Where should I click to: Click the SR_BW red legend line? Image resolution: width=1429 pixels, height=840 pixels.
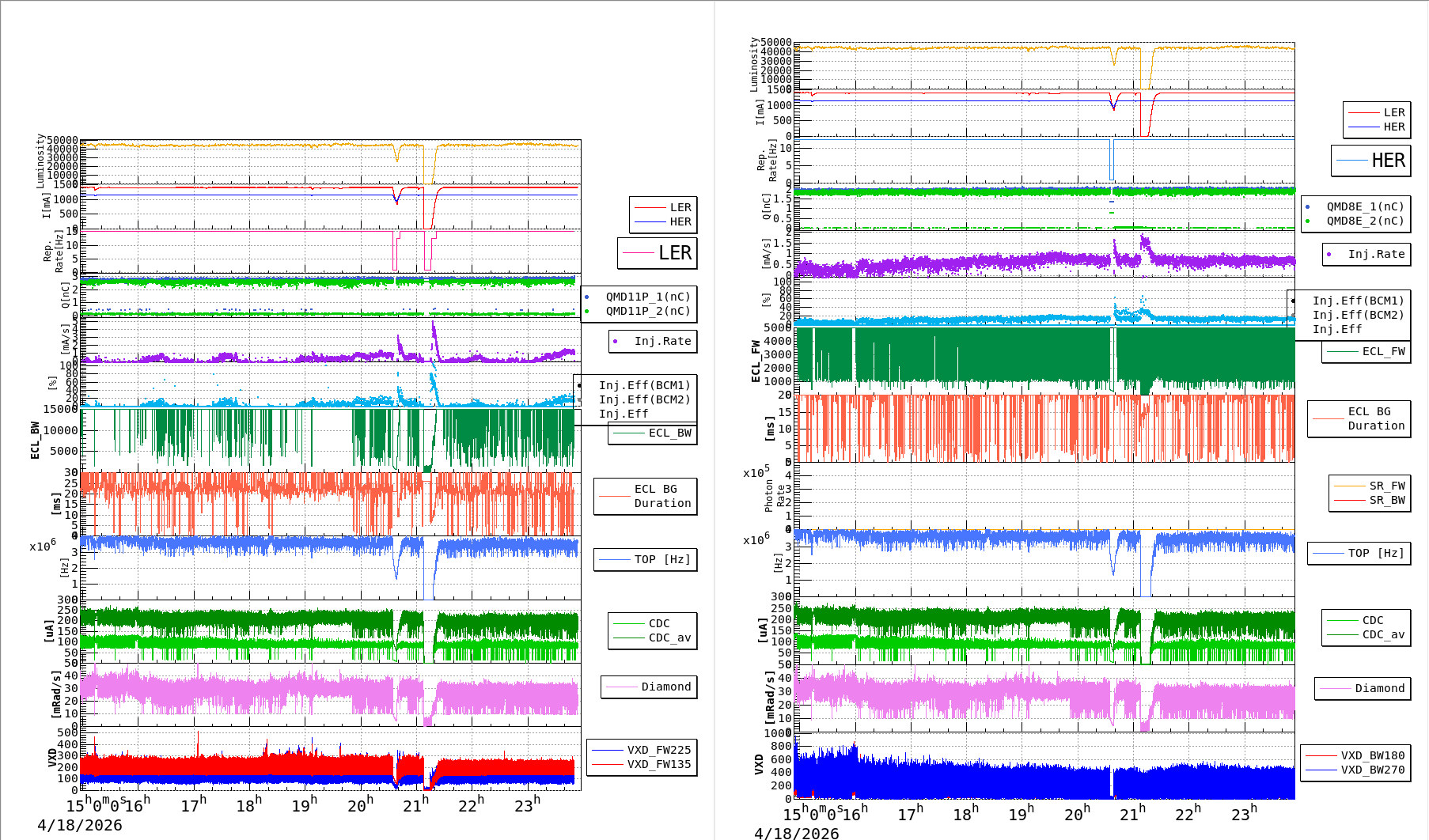point(1349,501)
